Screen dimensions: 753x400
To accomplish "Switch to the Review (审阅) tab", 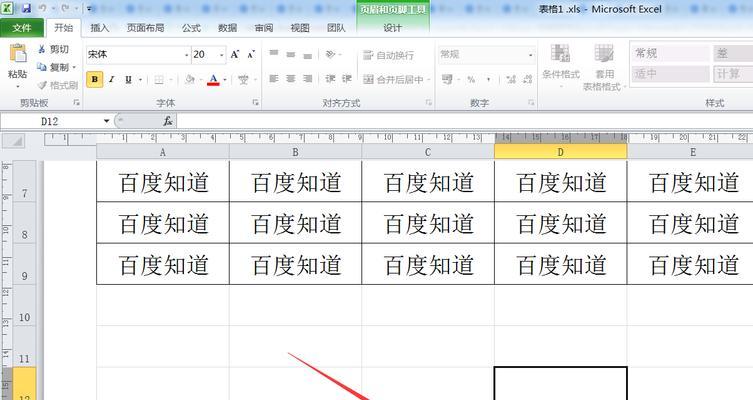I will tap(264, 28).
